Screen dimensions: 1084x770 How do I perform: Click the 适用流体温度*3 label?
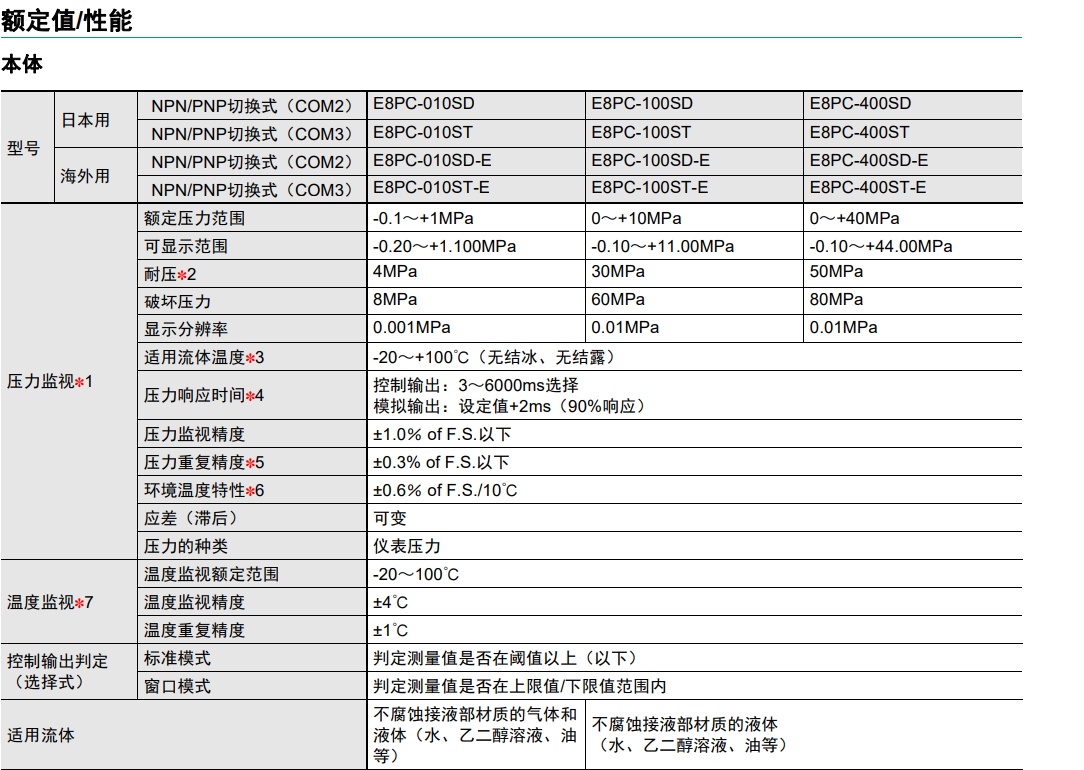(204, 357)
